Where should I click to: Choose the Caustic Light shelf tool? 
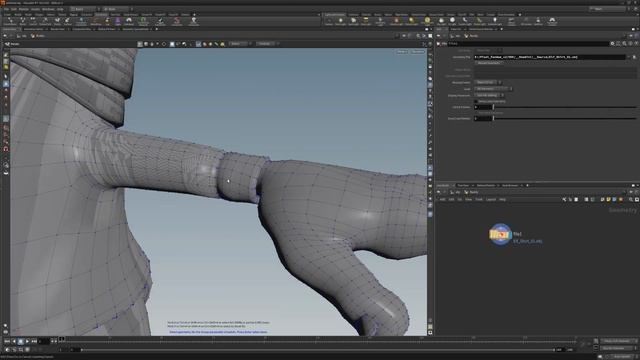(x=465, y=21)
